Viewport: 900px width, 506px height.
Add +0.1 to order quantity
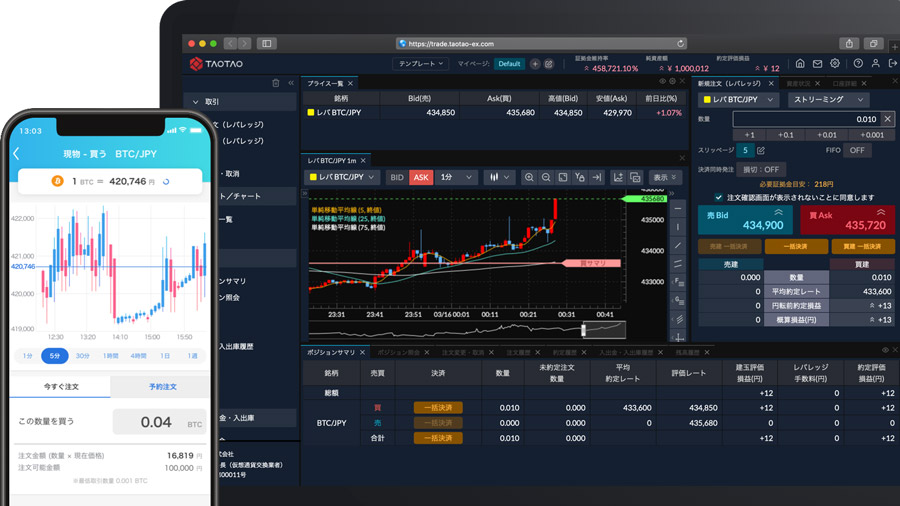tap(785, 135)
